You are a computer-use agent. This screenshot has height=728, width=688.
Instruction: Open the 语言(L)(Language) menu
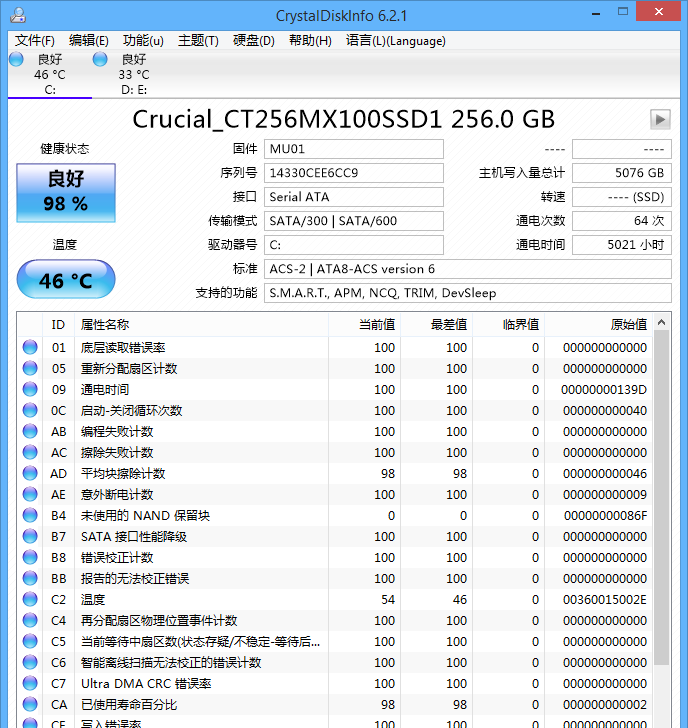(x=396, y=41)
